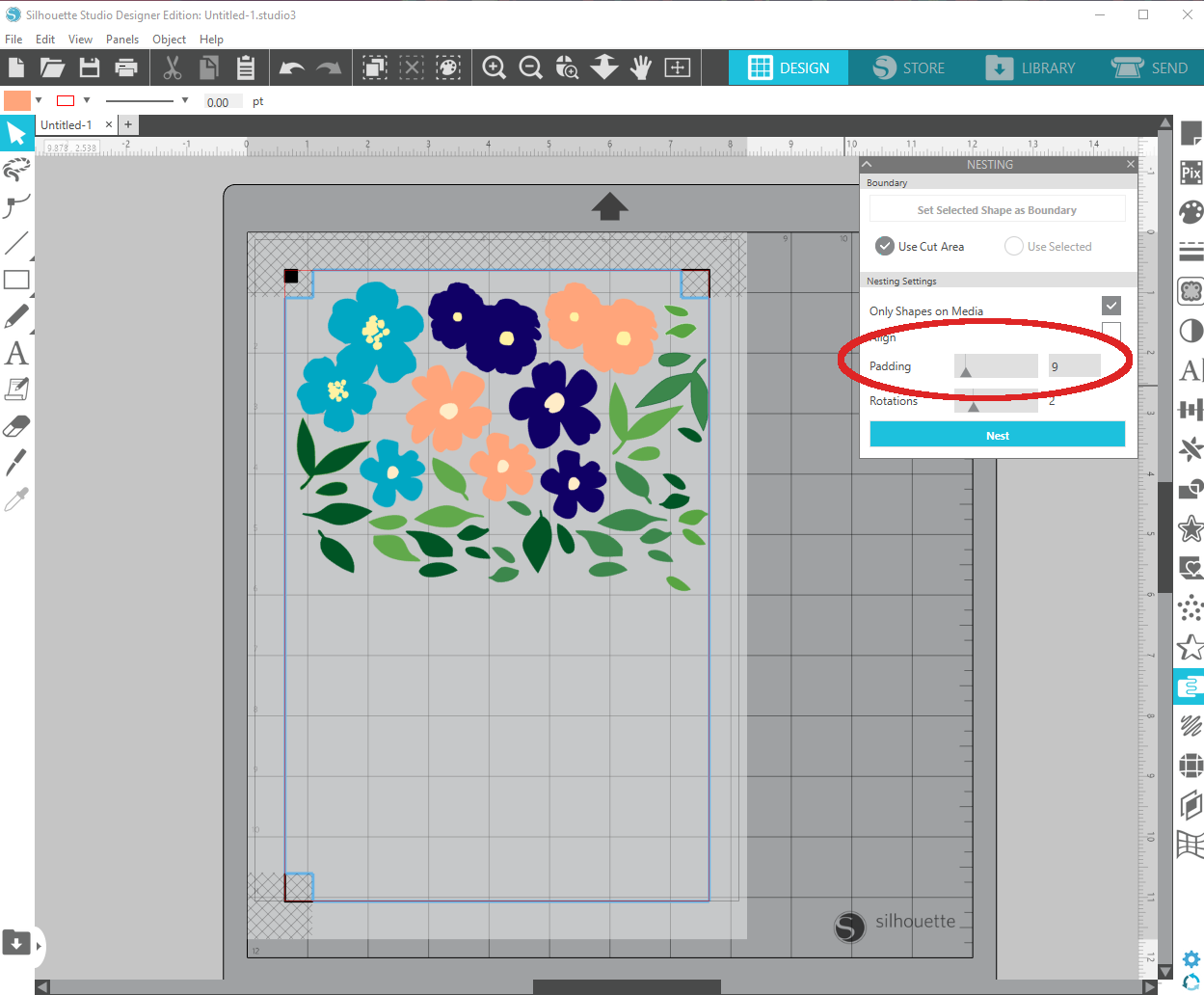Open the line style dropdown arrow
The width and height of the screenshot is (1204, 995).
tap(185, 100)
